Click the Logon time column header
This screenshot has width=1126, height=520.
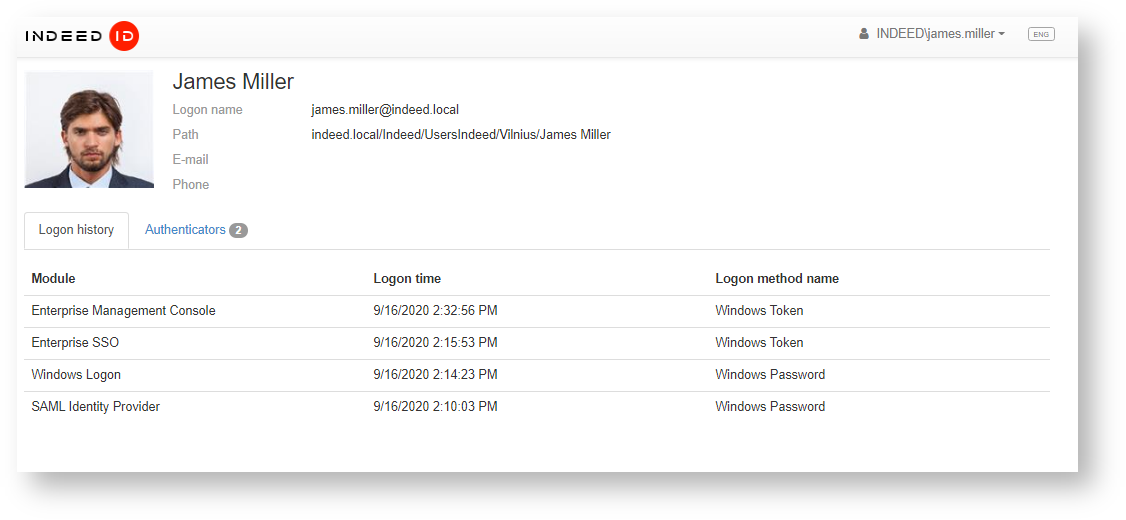pyautogui.click(x=407, y=279)
